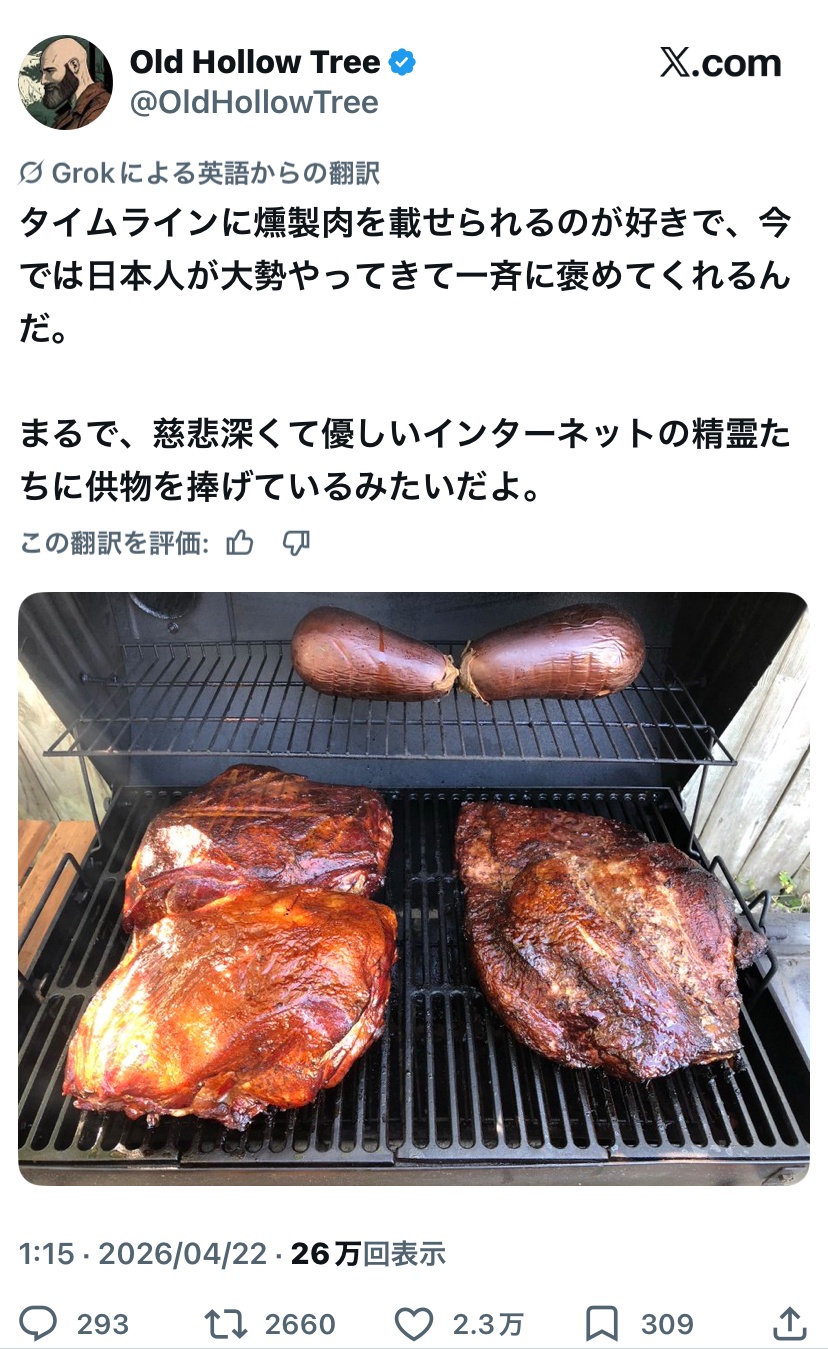Open the @OldHollowTree handle link
This screenshot has height=1349, width=828.
coord(254,103)
